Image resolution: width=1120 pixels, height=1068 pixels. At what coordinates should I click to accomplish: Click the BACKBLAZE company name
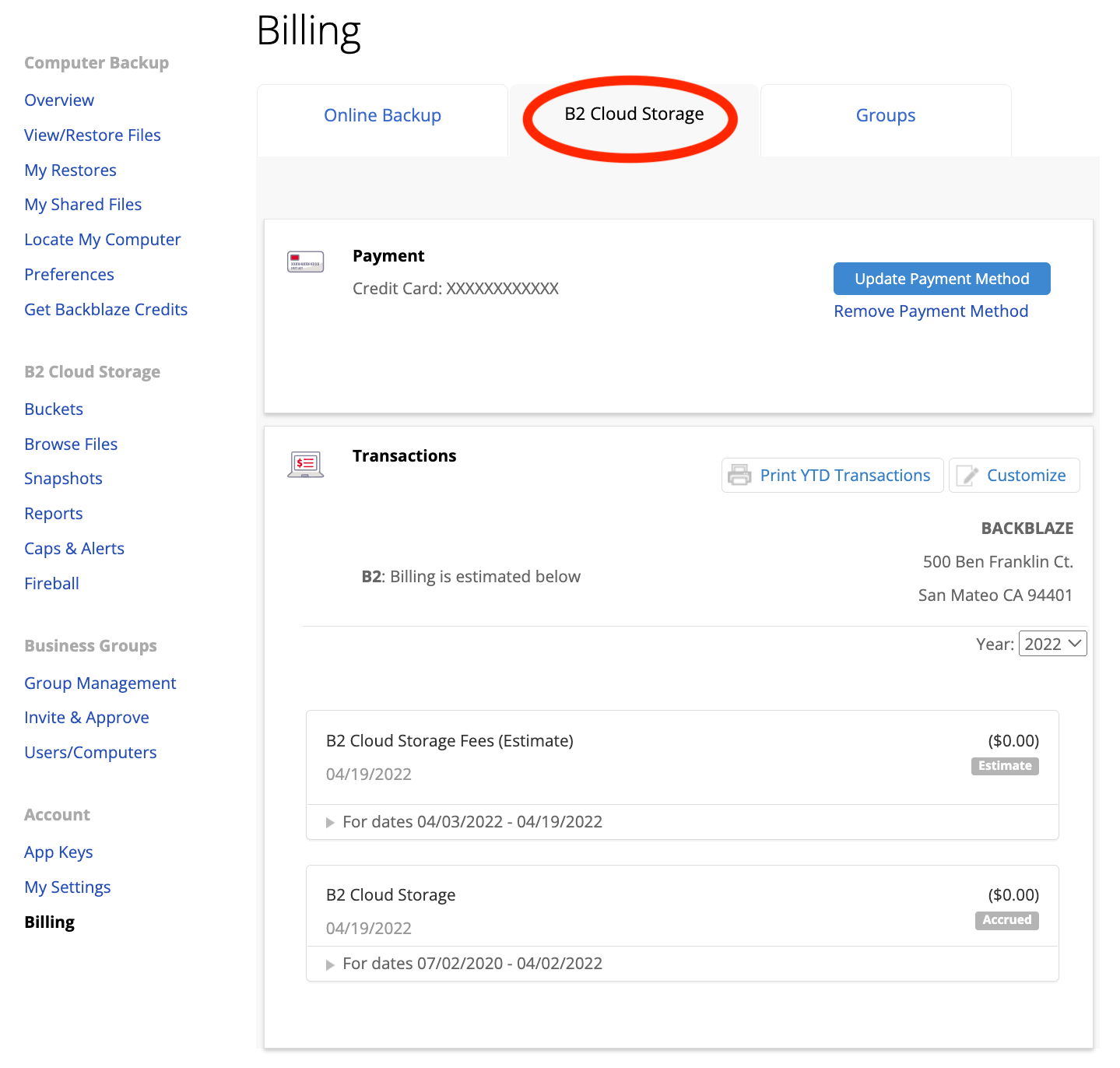tap(1027, 529)
